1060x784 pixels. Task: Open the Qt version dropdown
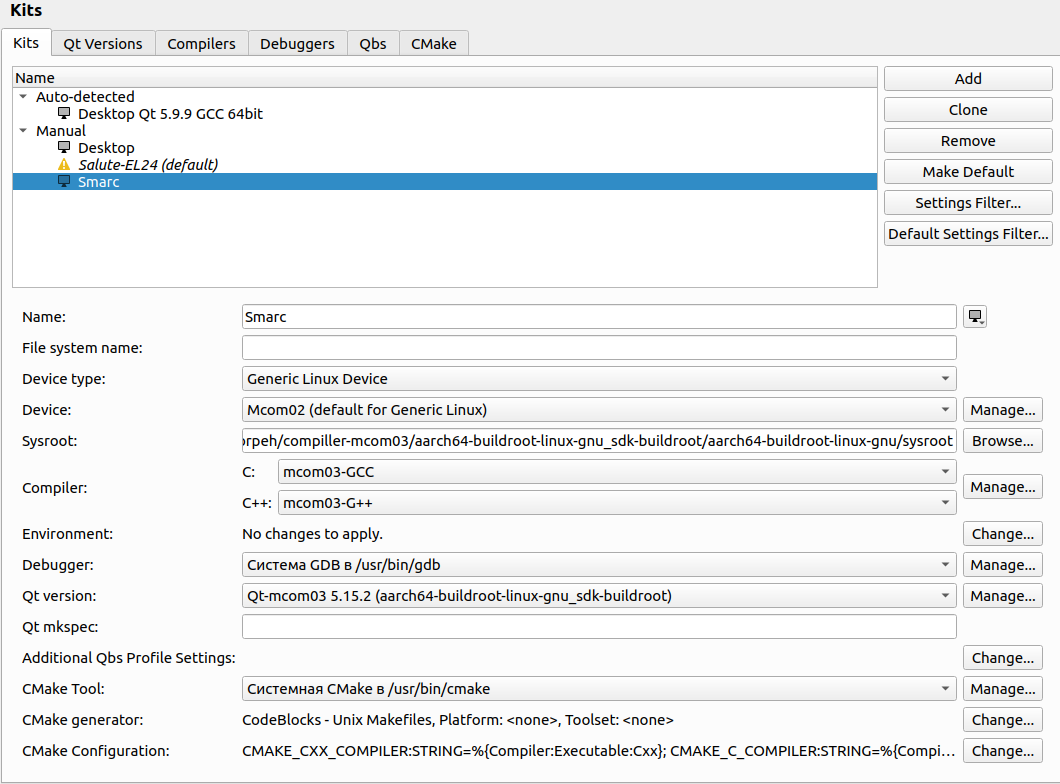tap(598, 596)
